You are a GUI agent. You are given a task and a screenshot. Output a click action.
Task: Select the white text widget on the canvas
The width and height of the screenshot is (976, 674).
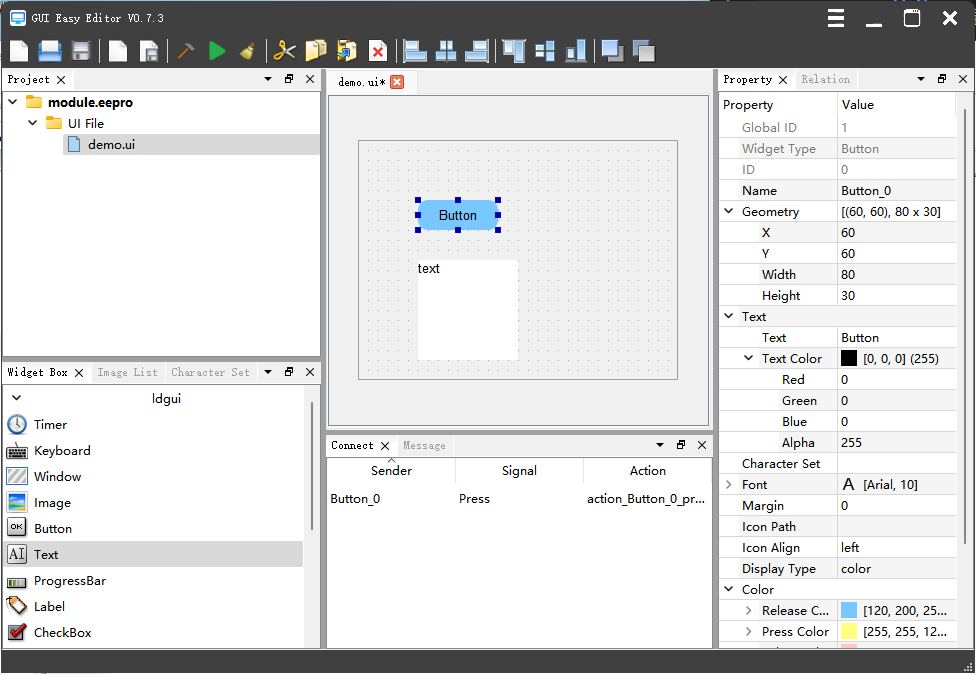pyautogui.click(x=467, y=310)
